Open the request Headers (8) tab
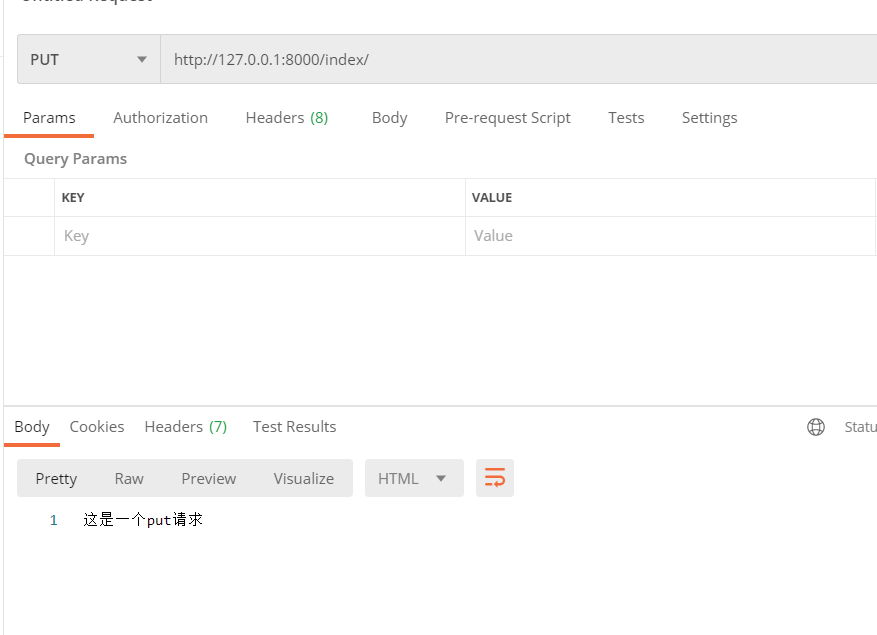The width and height of the screenshot is (877, 635). (287, 117)
